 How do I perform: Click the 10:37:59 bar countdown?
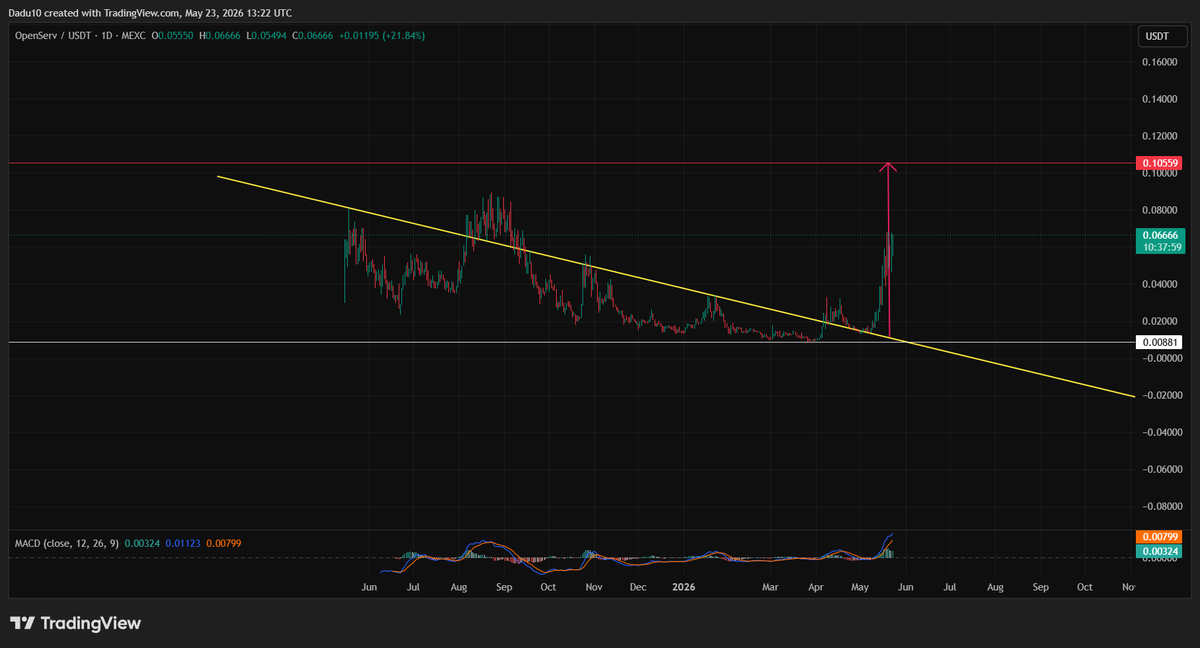pyautogui.click(x=1160, y=246)
